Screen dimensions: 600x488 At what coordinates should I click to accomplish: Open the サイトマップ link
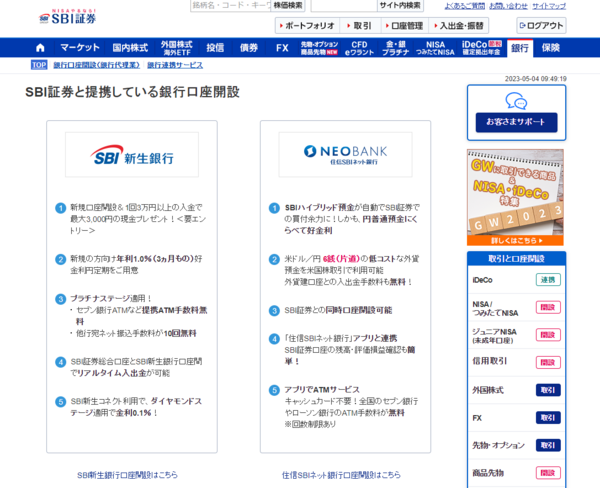[x=549, y=6]
